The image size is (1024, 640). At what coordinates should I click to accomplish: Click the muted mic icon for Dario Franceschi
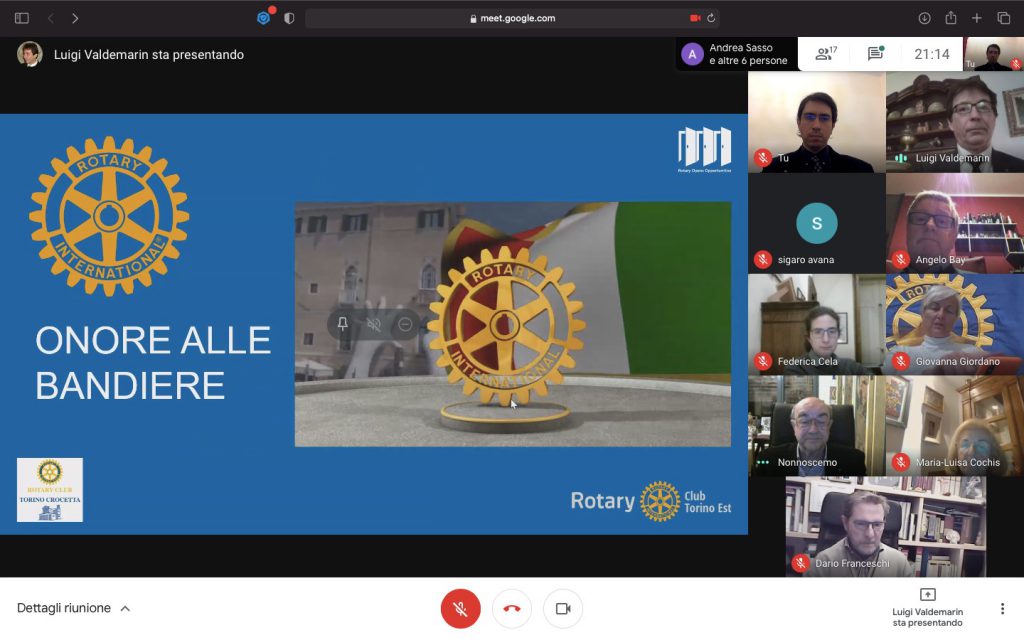(x=801, y=563)
